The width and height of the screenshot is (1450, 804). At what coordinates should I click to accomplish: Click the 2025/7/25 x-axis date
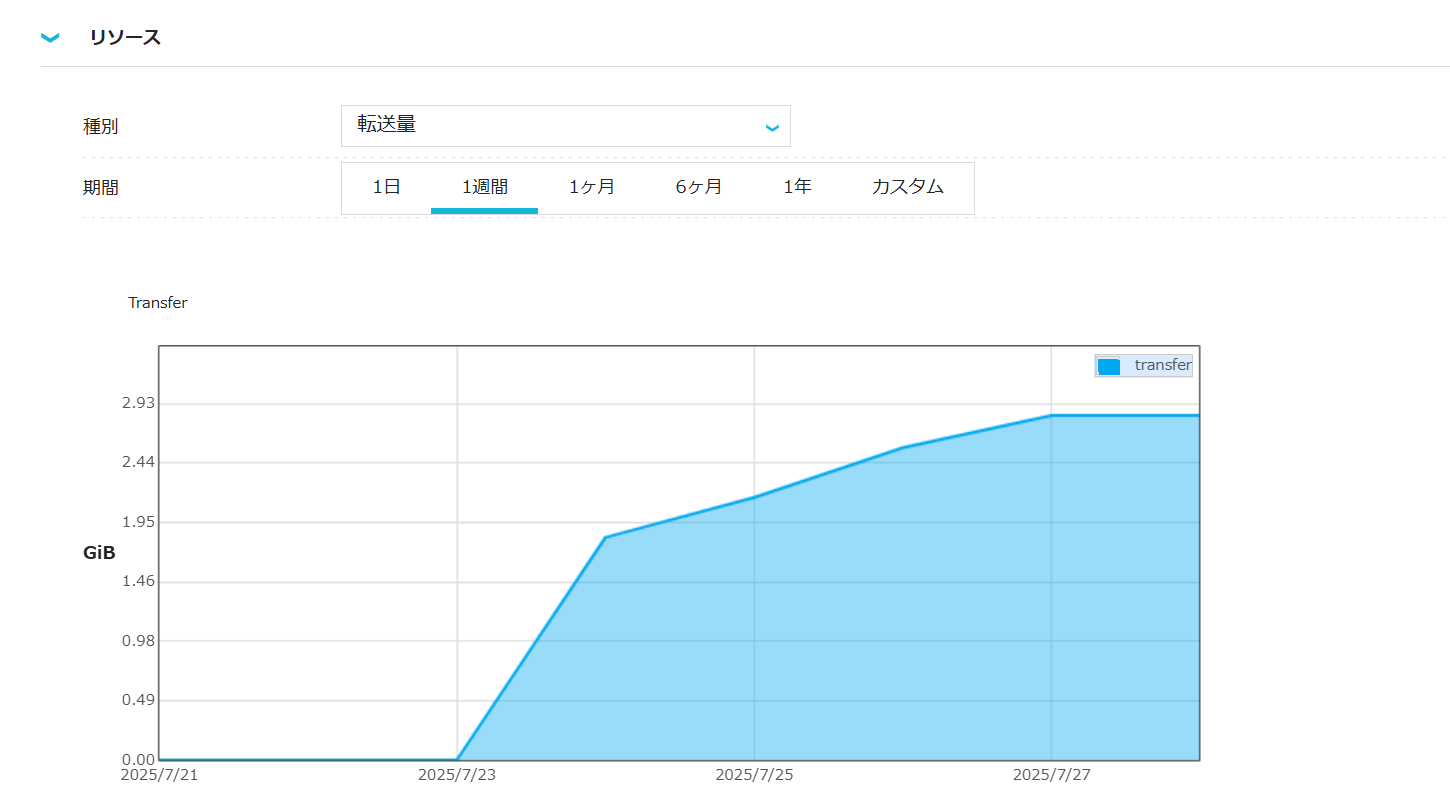click(754, 775)
